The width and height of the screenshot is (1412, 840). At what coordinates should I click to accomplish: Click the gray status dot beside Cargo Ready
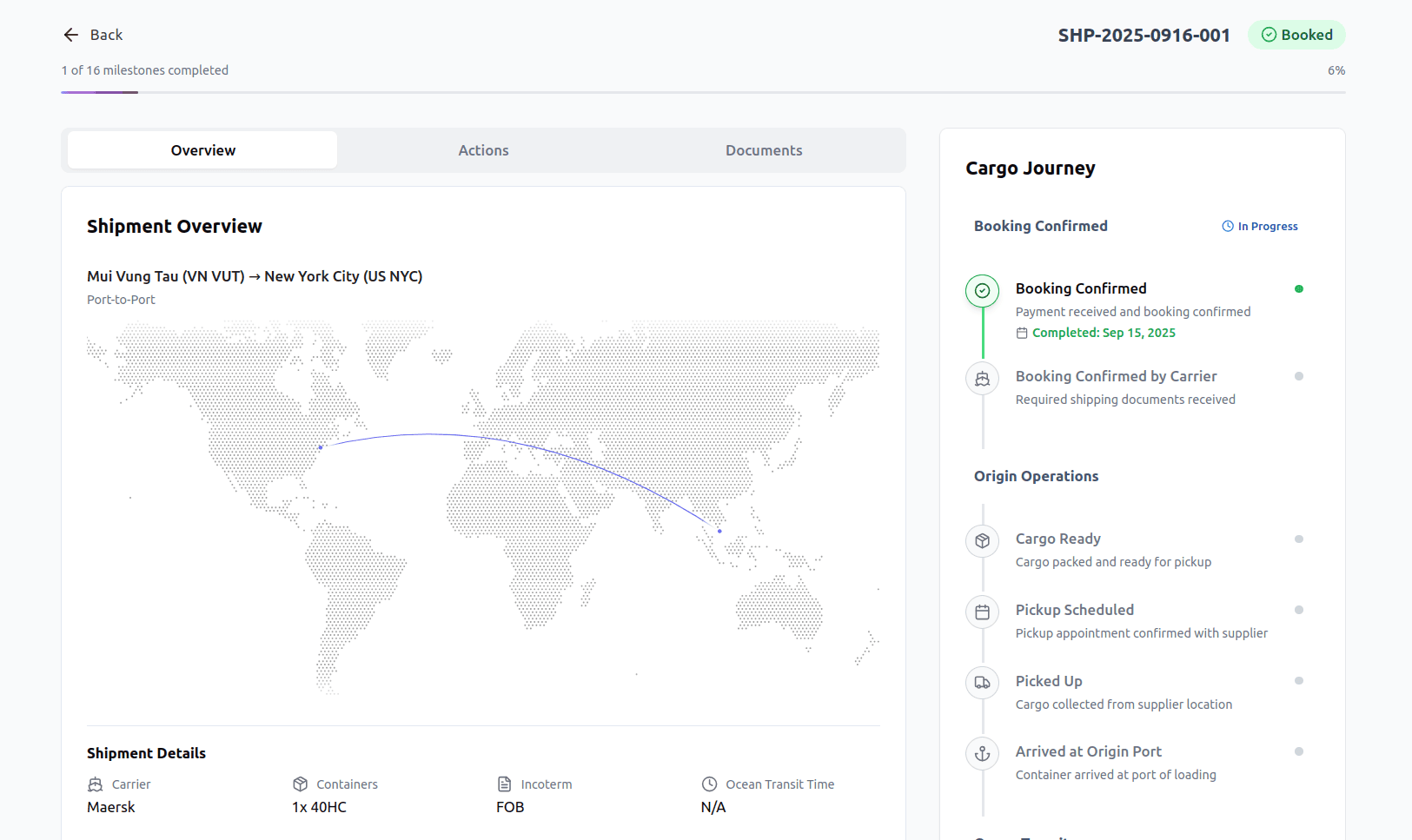[1298, 539]
